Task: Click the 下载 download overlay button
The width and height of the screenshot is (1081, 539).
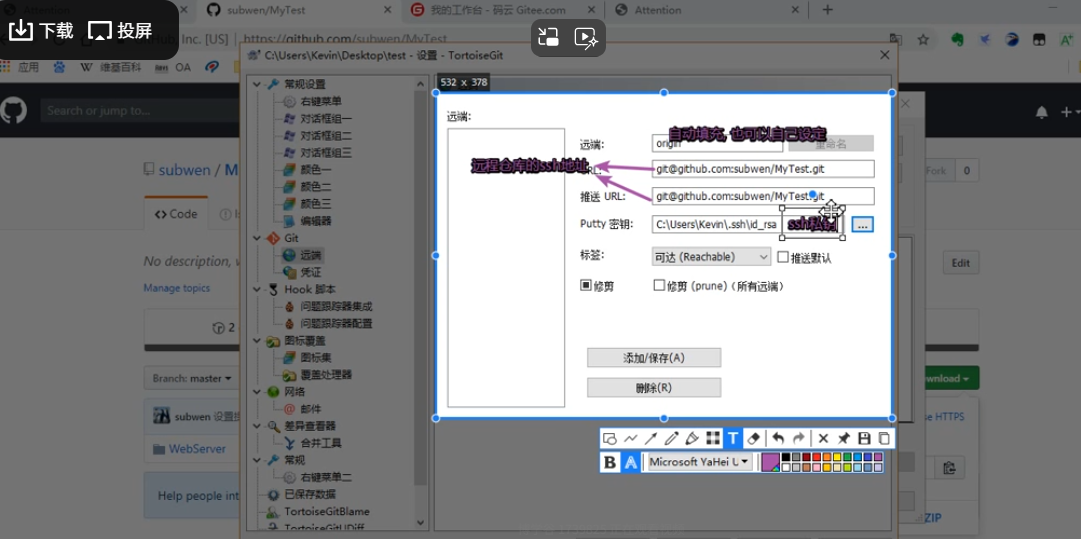Action: pyautogui.click(x=41, y=30)
